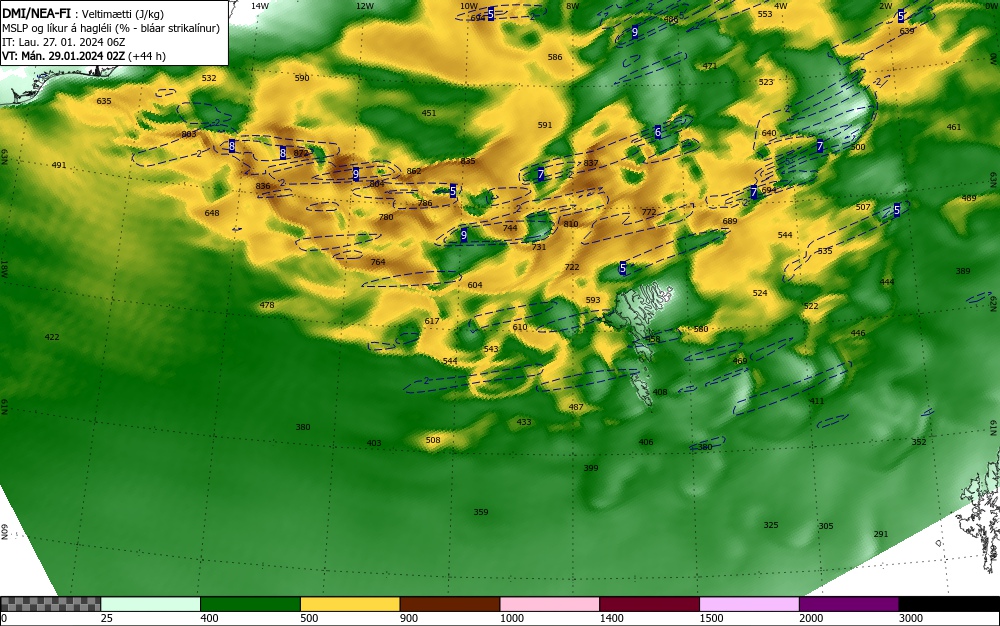Screen dimensions: 1000x626
Task: Pick the dark green 400–500 legend swatch
Action: (x=250, y=604)
